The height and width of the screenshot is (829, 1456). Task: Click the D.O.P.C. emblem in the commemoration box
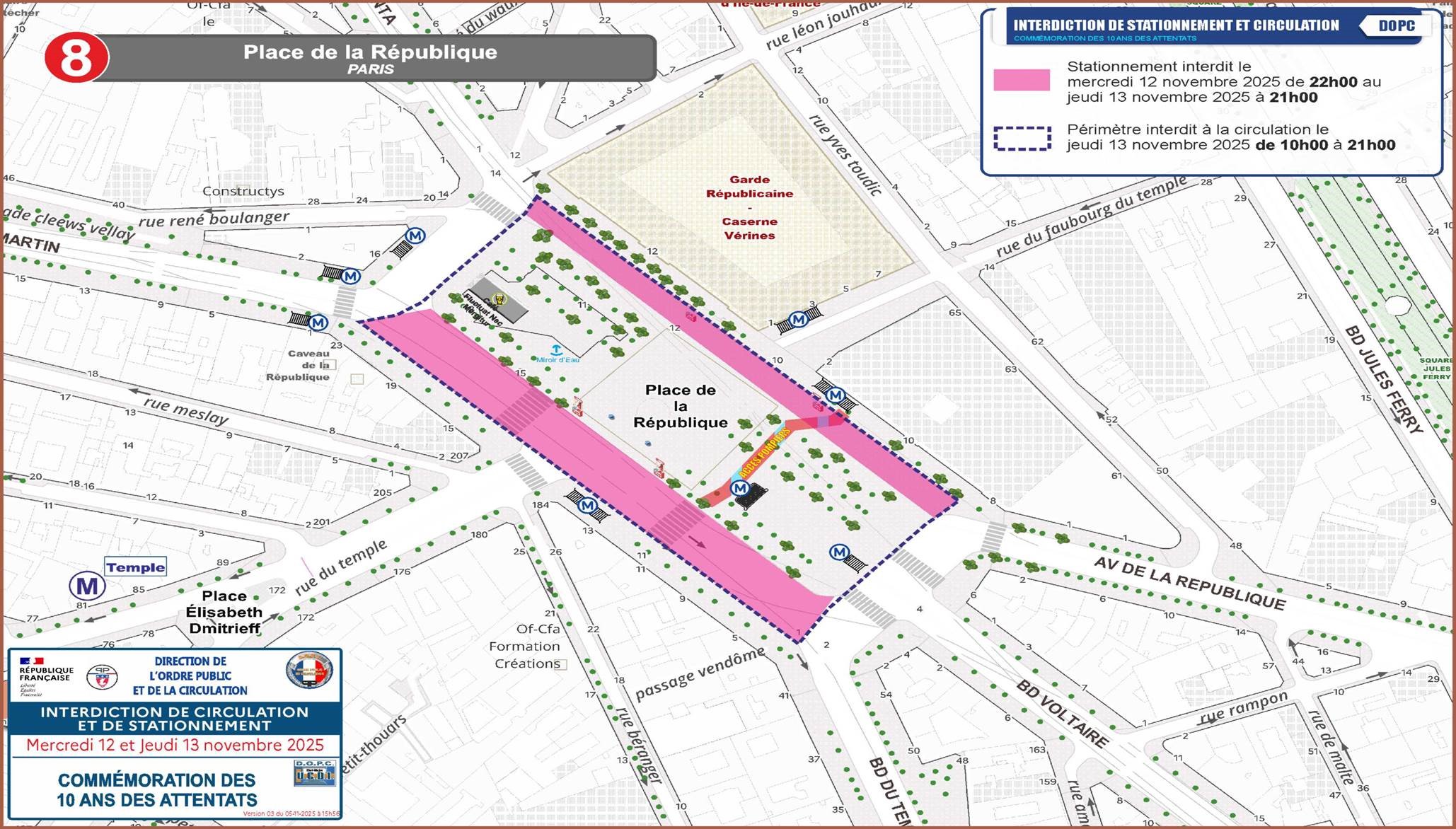(314, 773)
